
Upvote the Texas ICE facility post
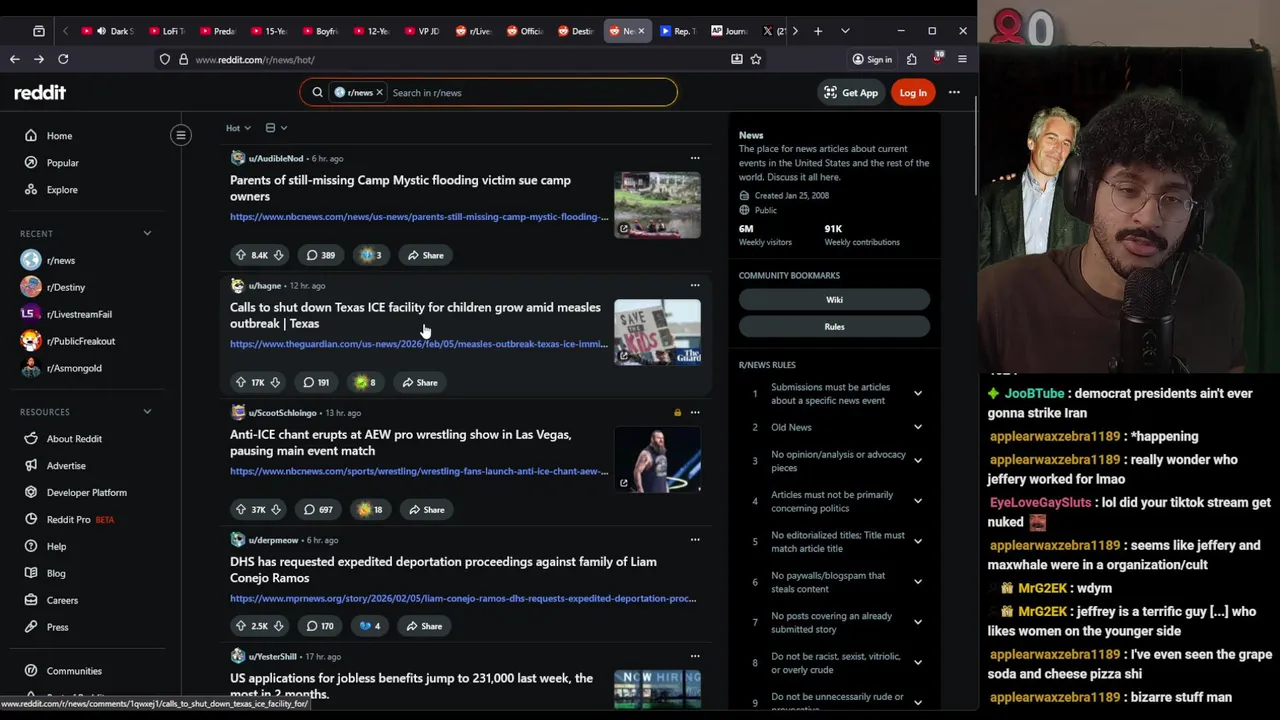tap(240, 382)
